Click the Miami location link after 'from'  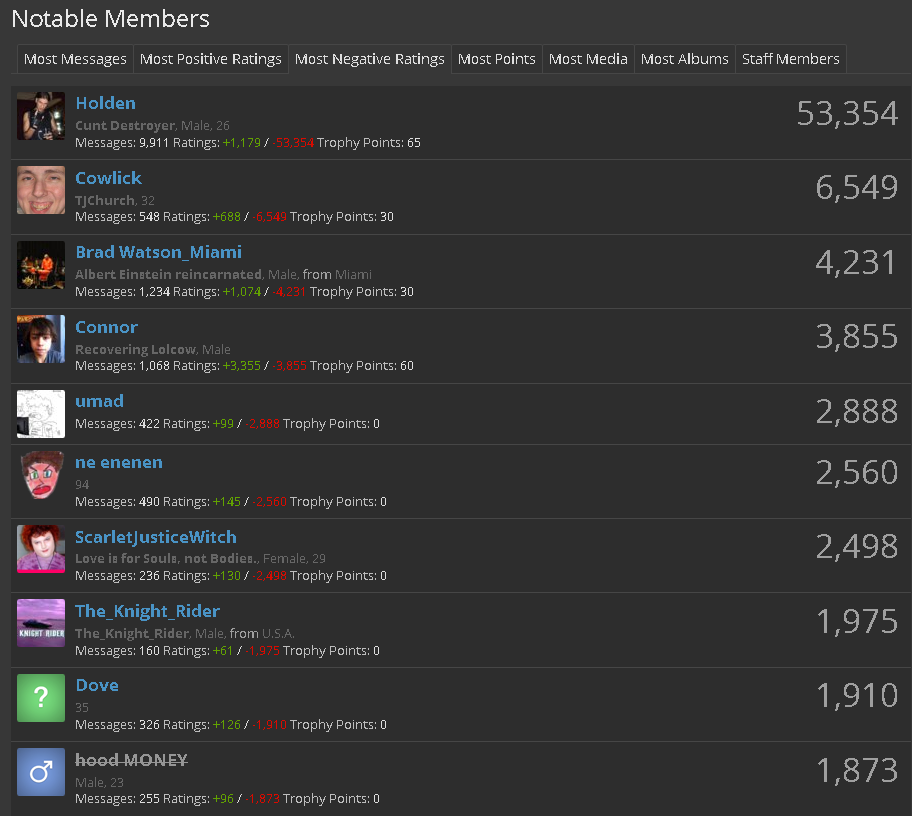point(353,275)
